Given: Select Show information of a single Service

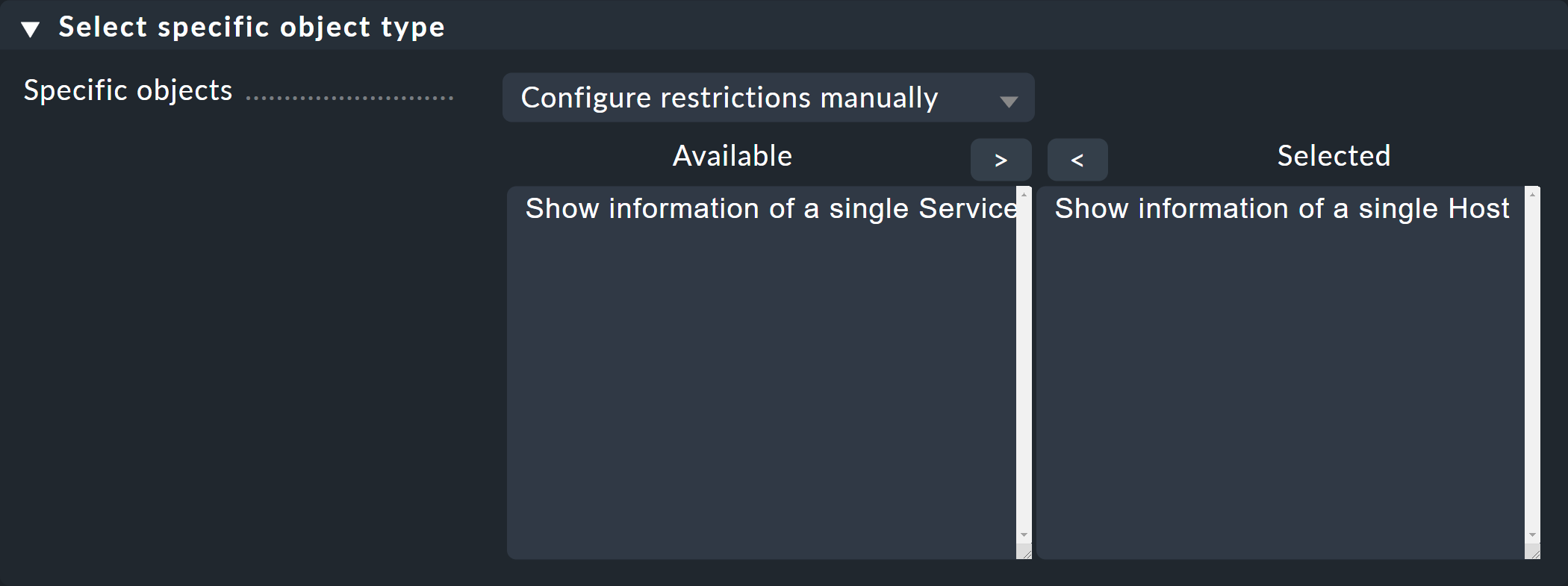Looking at the screenshot, I should pyautogui.click(x=770, y=209).
